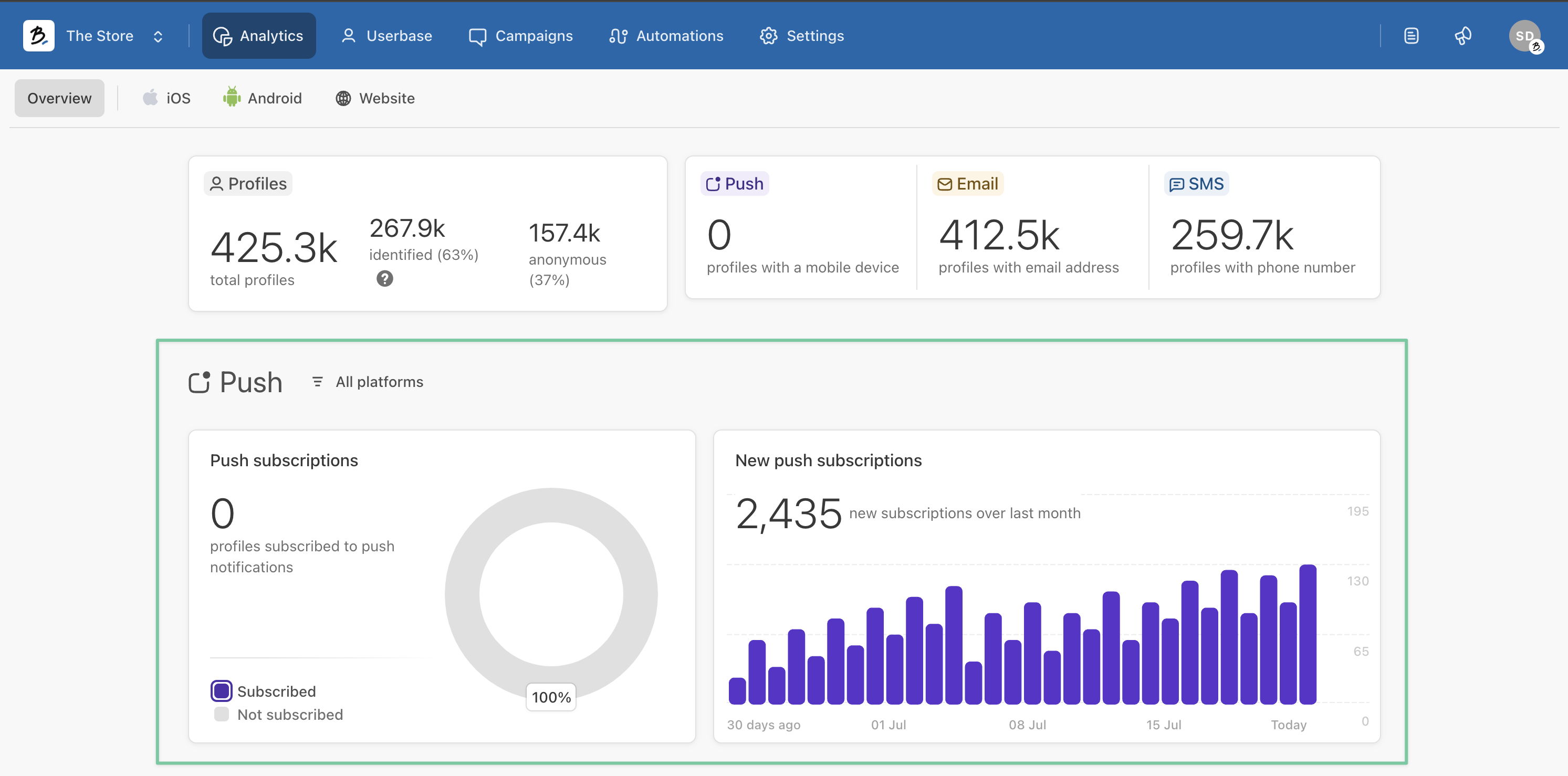1568x776 pixels.
Task: Click the 15 Jul axis label
Action: (1163, 724)
